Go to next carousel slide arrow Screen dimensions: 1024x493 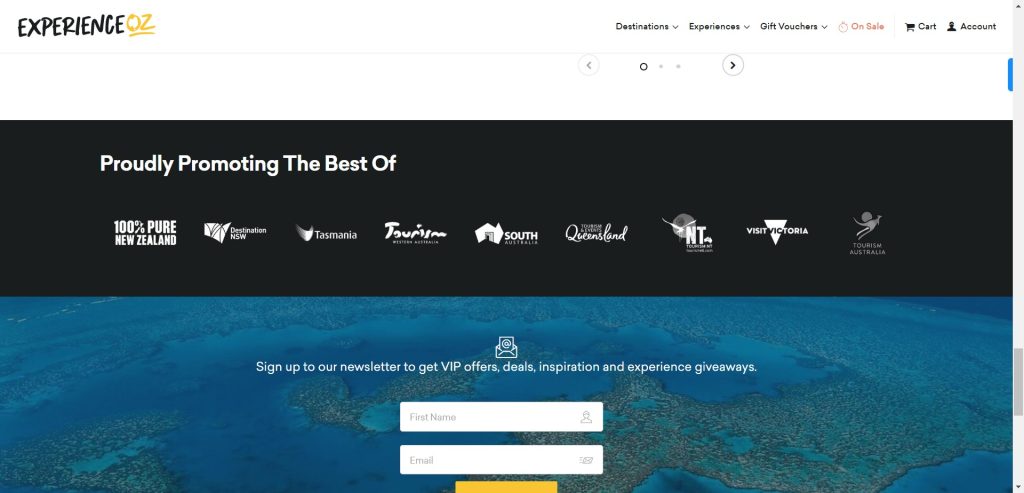(733, 65)
